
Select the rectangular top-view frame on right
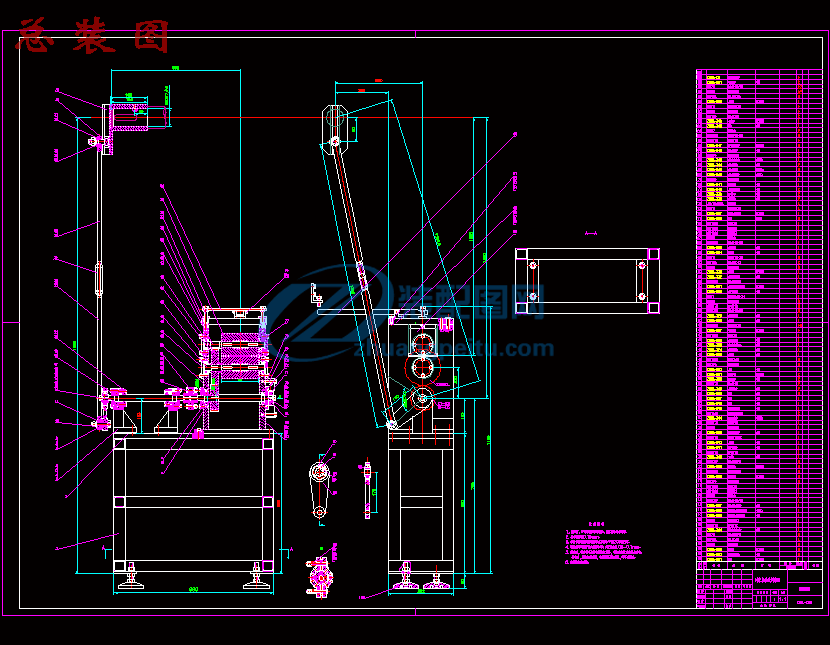[x=587, y=280]
